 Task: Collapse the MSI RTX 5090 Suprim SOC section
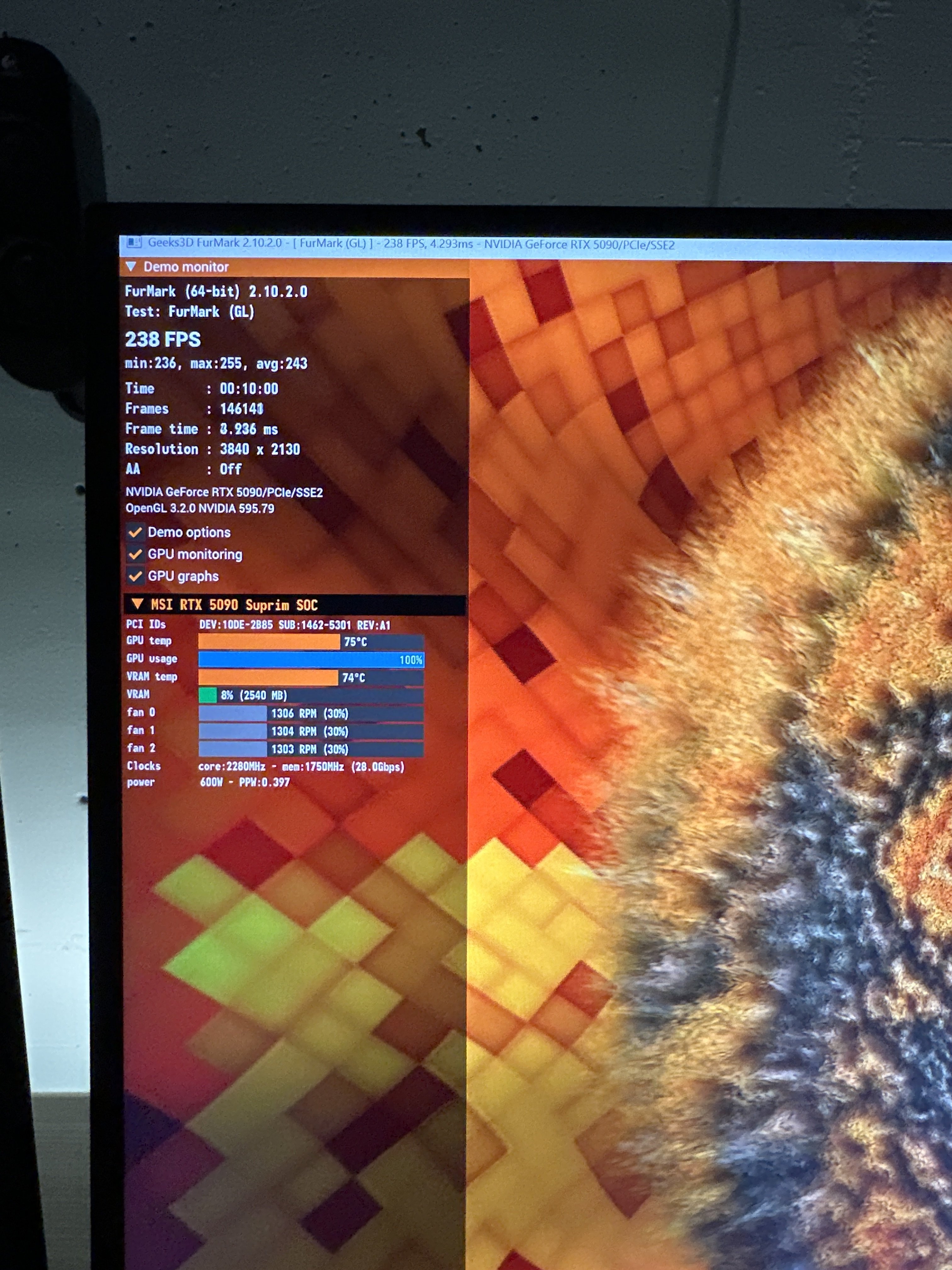(137, 604)
